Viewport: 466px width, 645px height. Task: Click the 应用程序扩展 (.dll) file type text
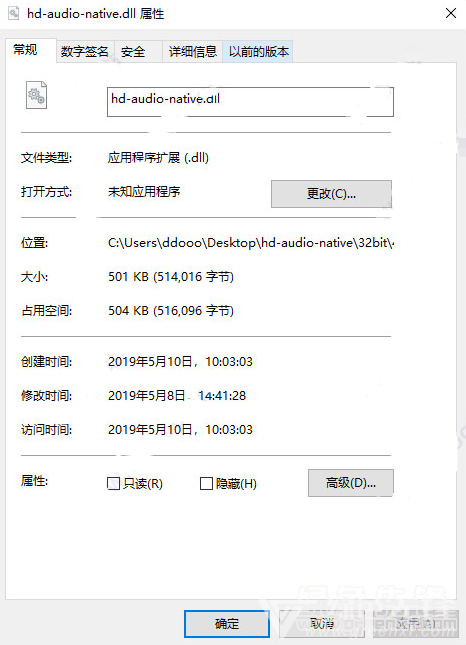[158, 158]
